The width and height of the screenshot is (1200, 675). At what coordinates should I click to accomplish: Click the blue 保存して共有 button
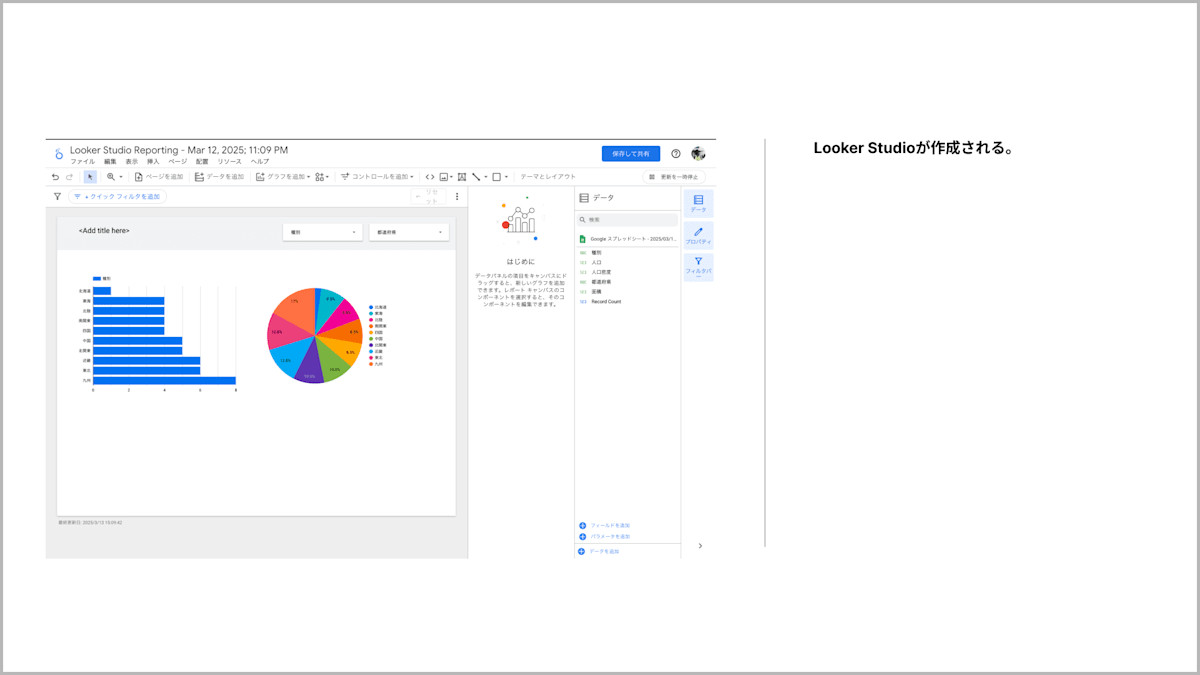click(x=630, y=154)
